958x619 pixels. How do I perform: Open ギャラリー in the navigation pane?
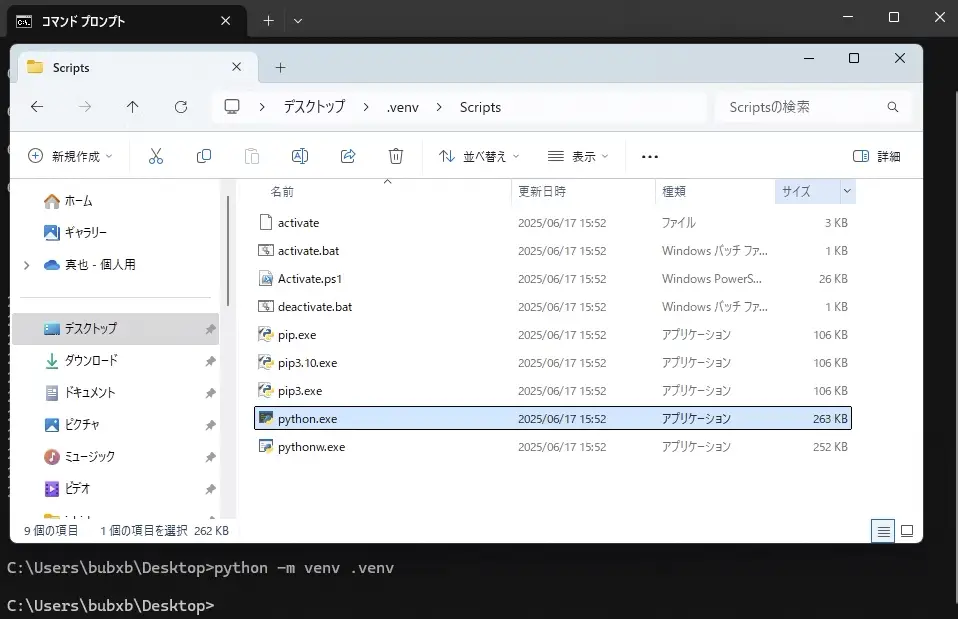[x=76, y=232]
